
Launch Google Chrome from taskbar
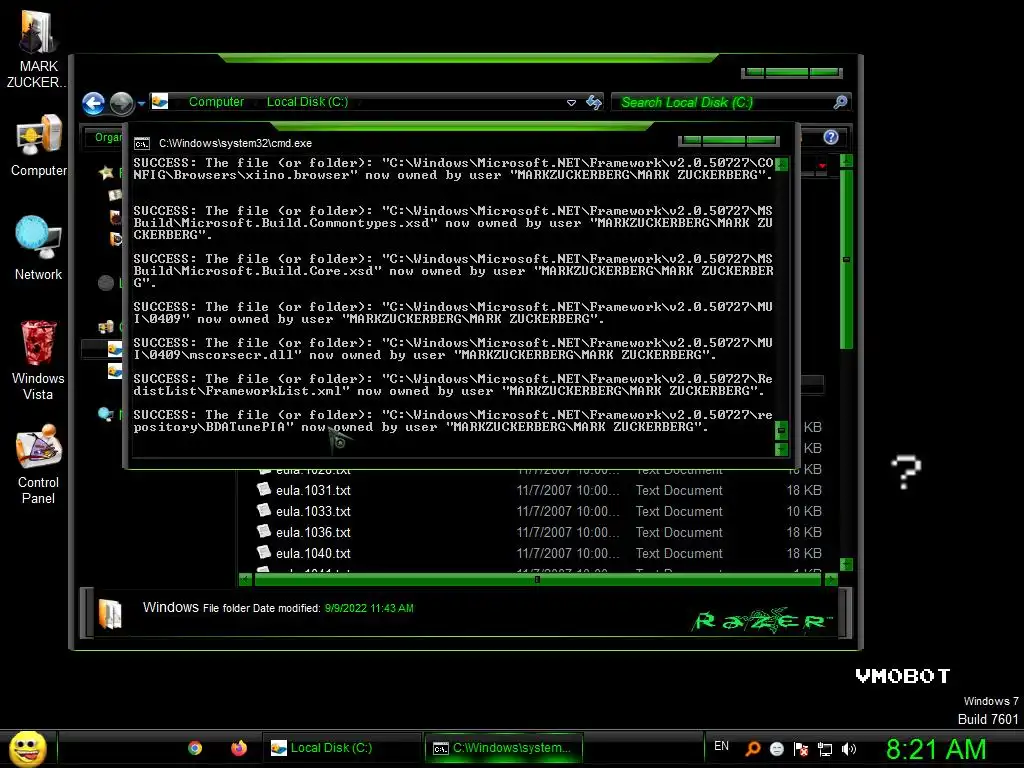(x=195, y=748)
